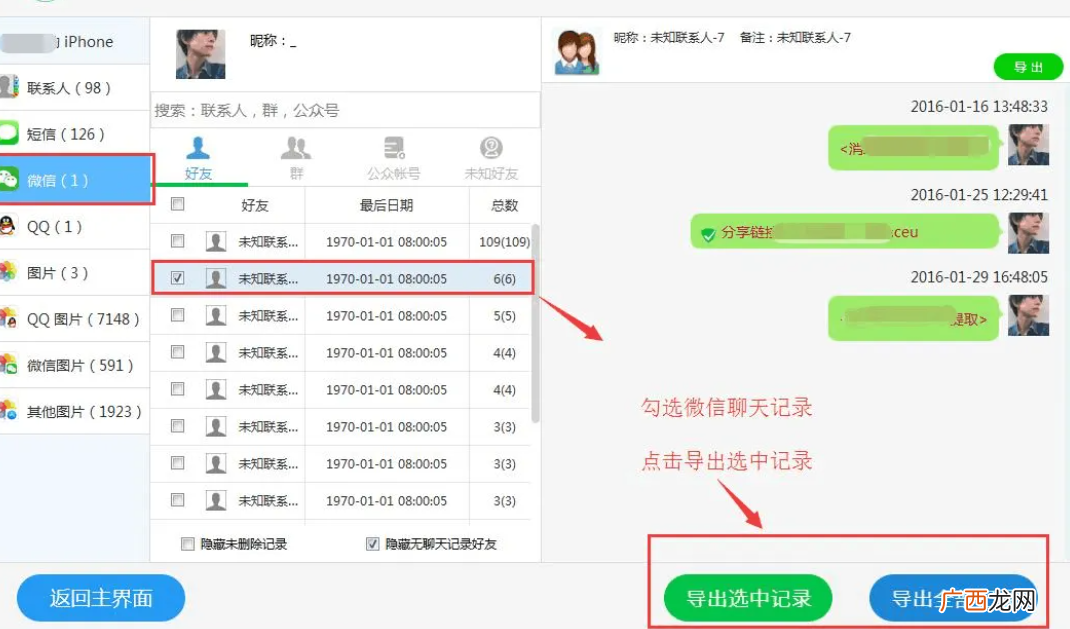Select the 5(5) count cell
Viewport: 1070px width, 629px height.
coord(504,316)
